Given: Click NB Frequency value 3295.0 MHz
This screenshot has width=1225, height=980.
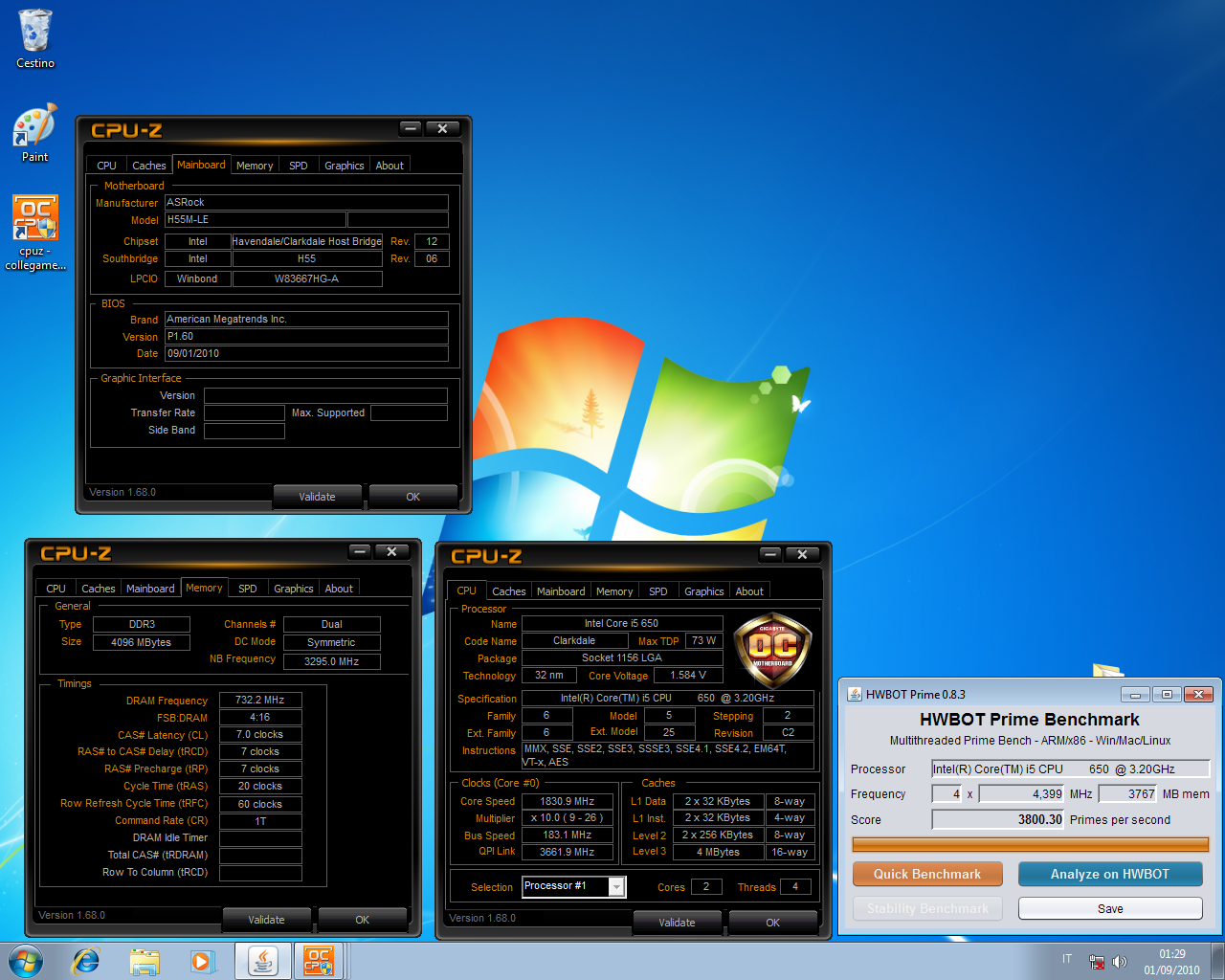Looking at the screenshot, I should pos(331,661).
